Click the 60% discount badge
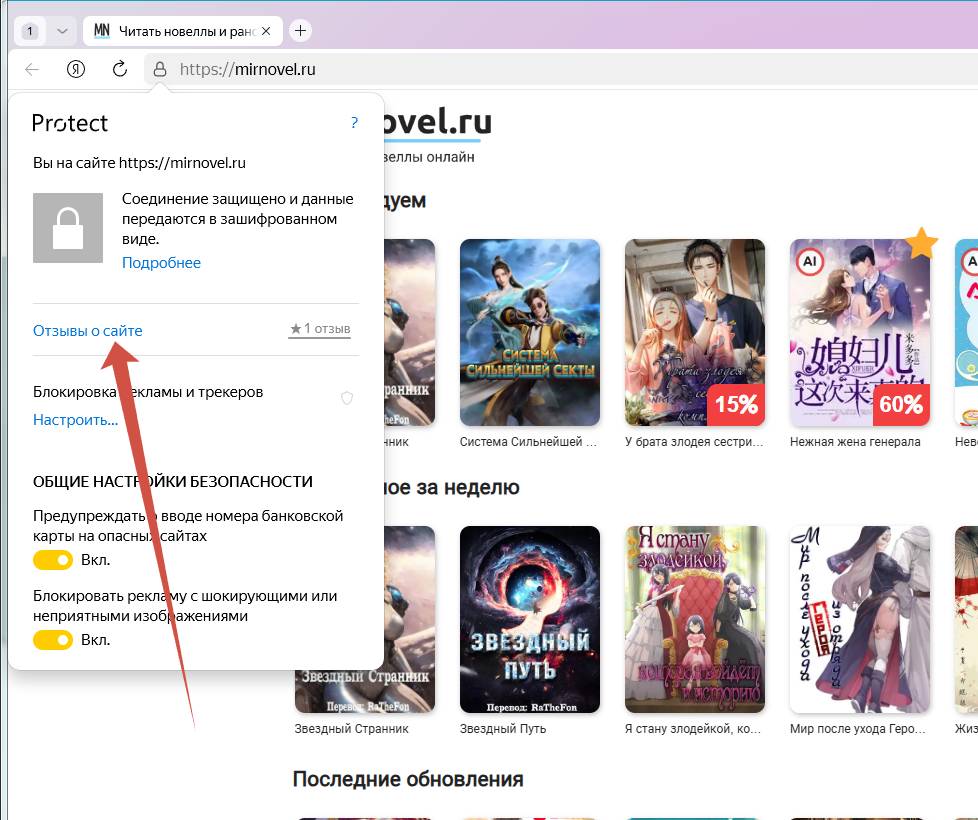This screenshot has width=978, height=820. [x=901, y=405]
